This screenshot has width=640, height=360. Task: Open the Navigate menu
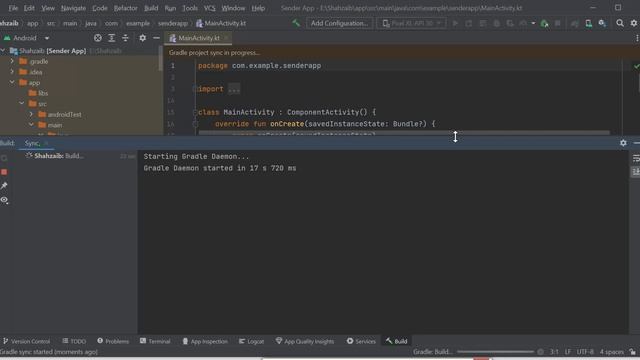click(x=73, y=8)
